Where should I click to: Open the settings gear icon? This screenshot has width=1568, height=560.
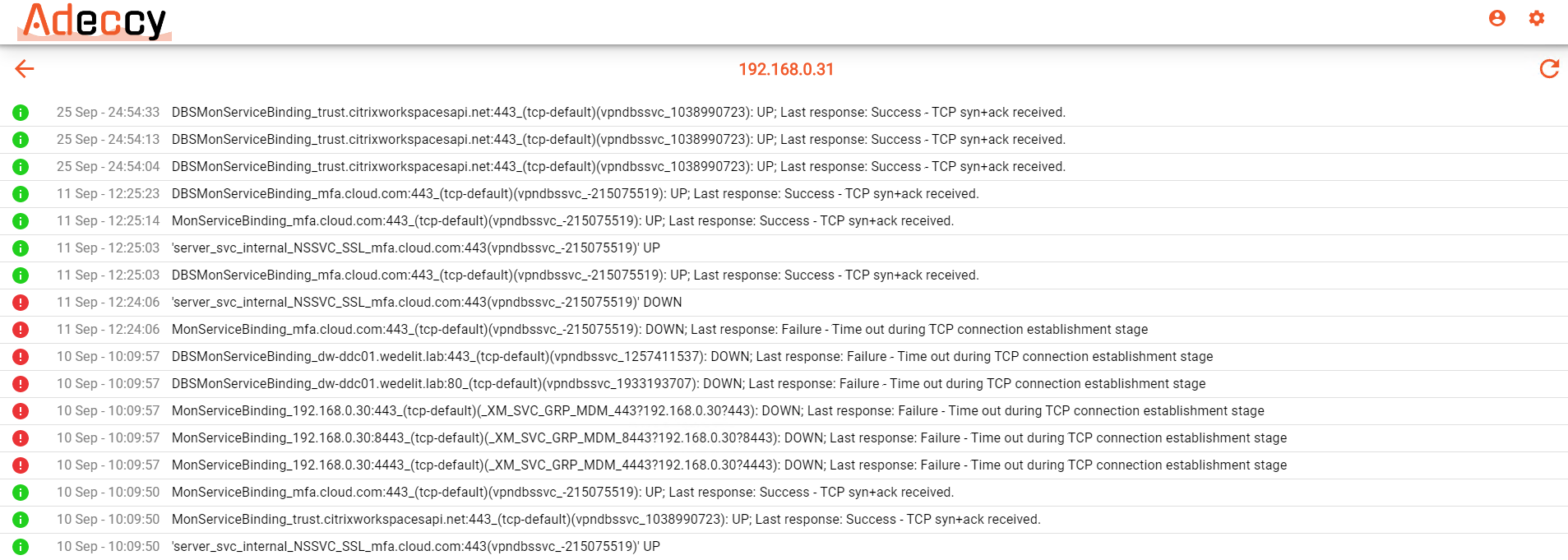tap(1537, 18)
